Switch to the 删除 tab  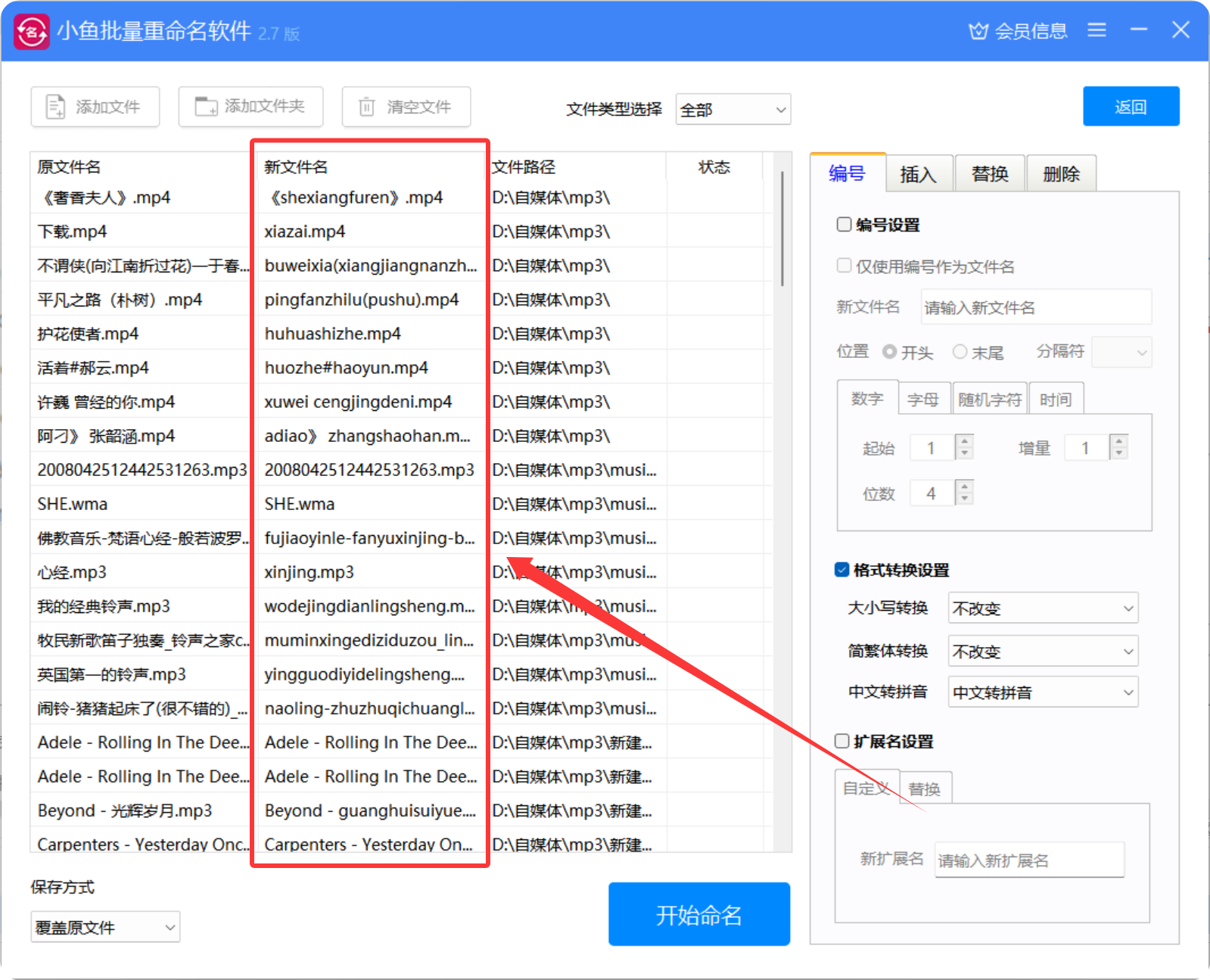click(1061, 174)
